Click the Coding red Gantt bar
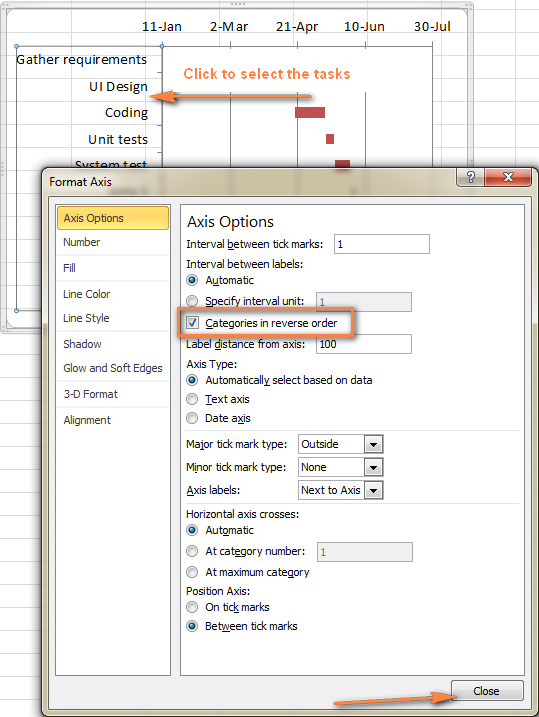The height and width of the screenshot is (717, 539). pos(310,112)
